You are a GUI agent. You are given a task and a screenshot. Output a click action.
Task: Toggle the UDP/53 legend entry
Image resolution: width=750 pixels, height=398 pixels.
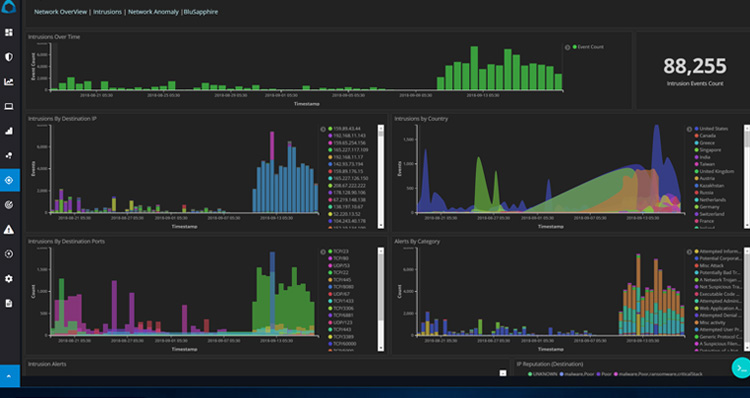(339, 265)
